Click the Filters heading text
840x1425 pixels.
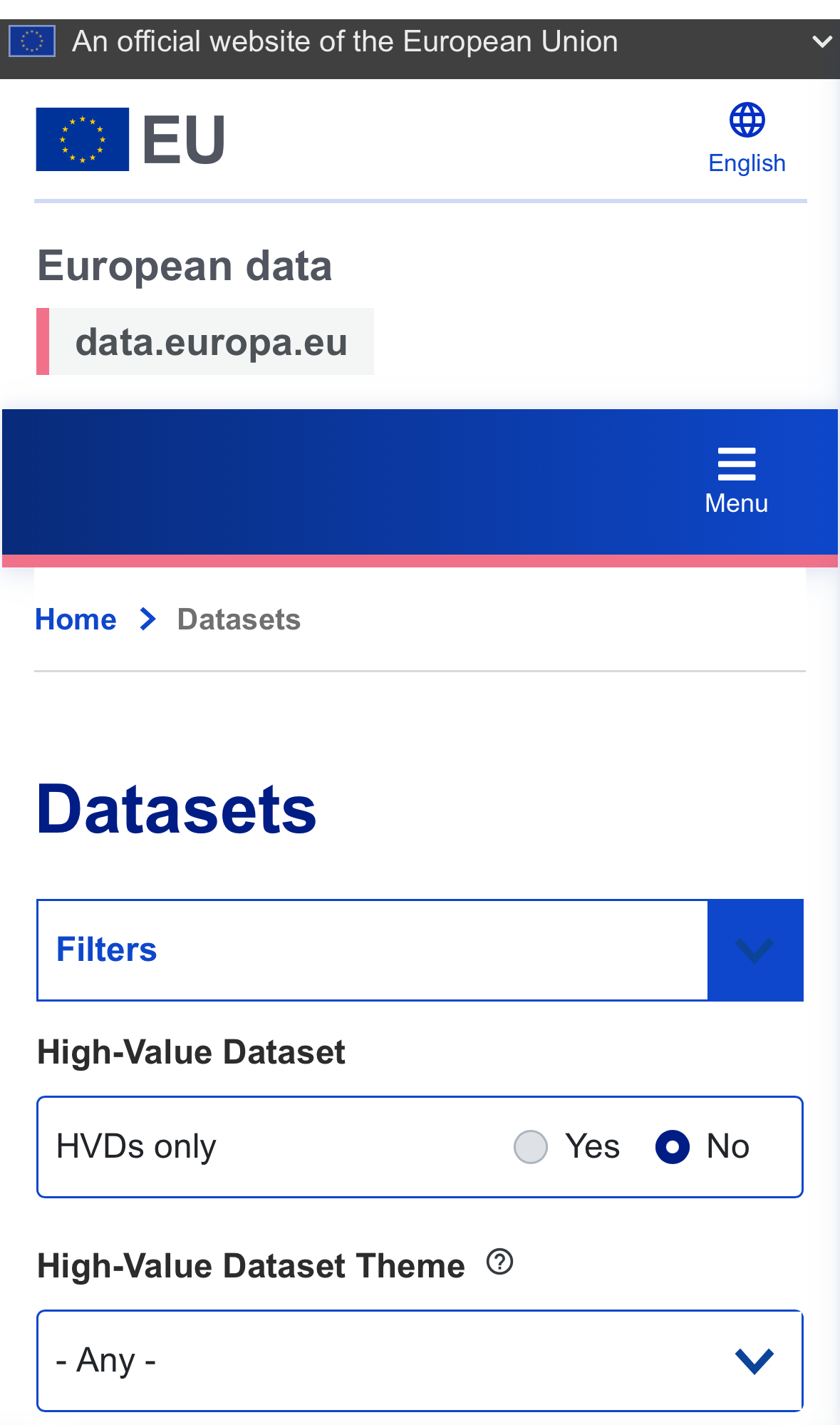107,950
